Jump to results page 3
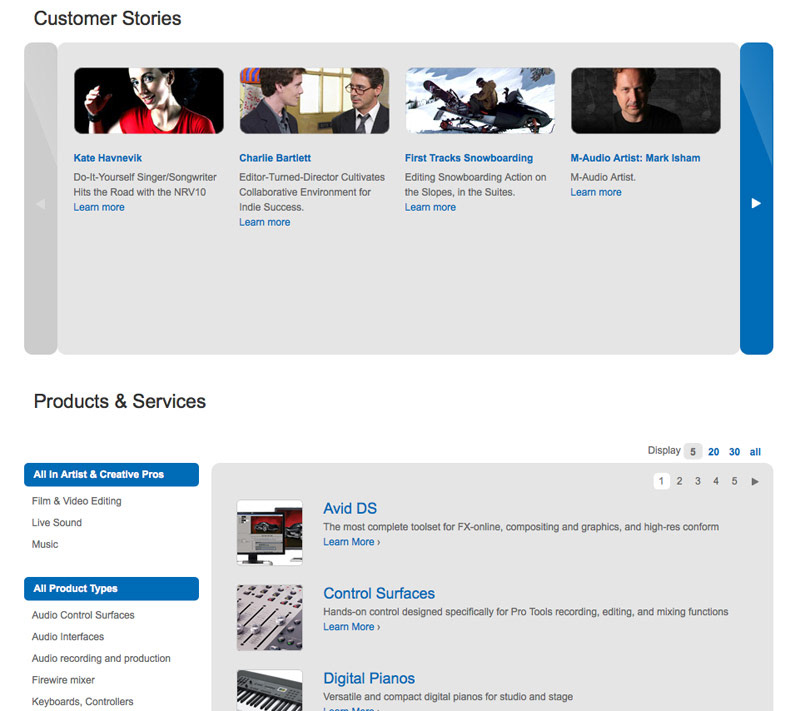The image size is (800, 711). [697, 481]
